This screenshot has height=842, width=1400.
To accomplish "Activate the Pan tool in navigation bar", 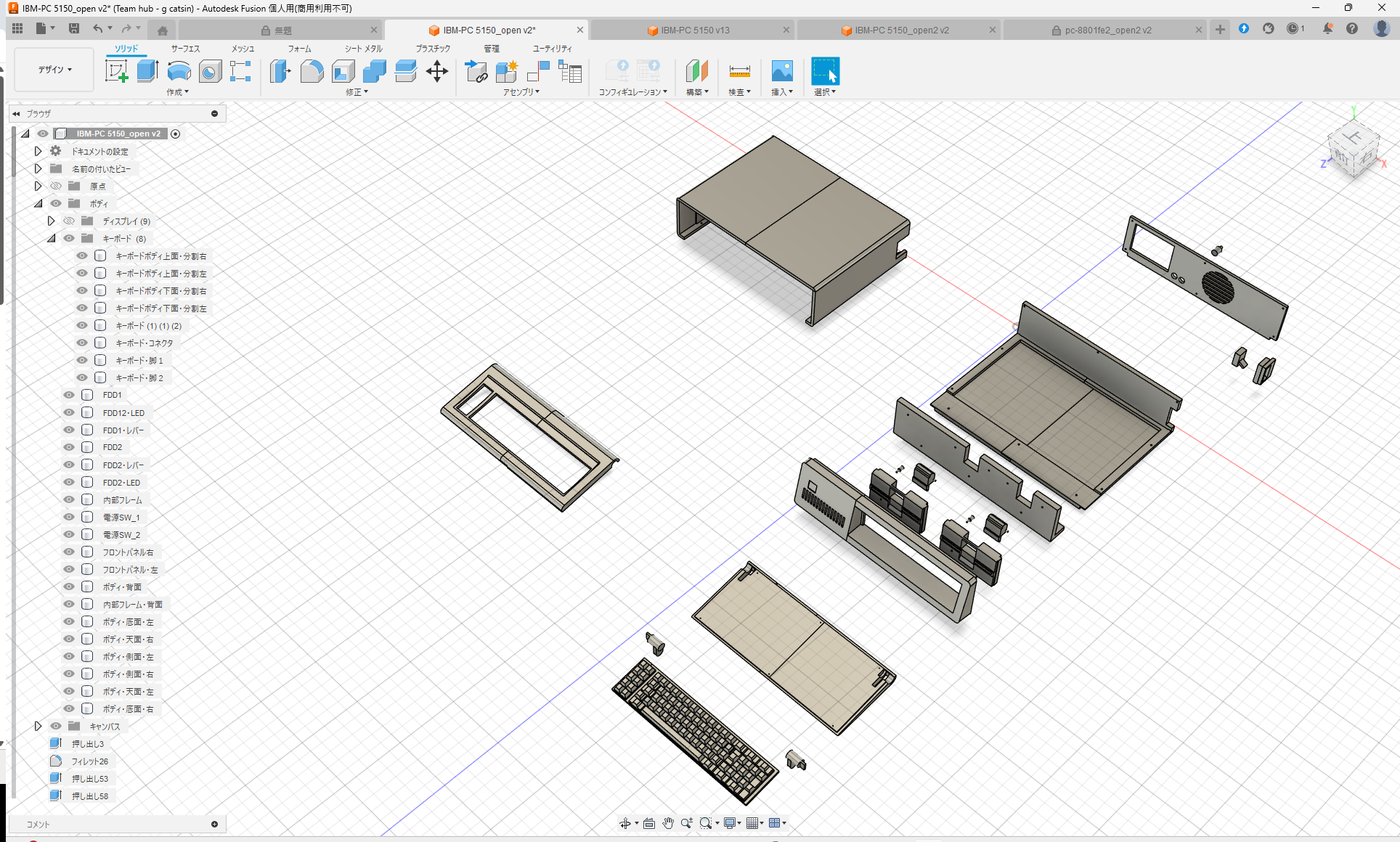I will click(667, 822).
